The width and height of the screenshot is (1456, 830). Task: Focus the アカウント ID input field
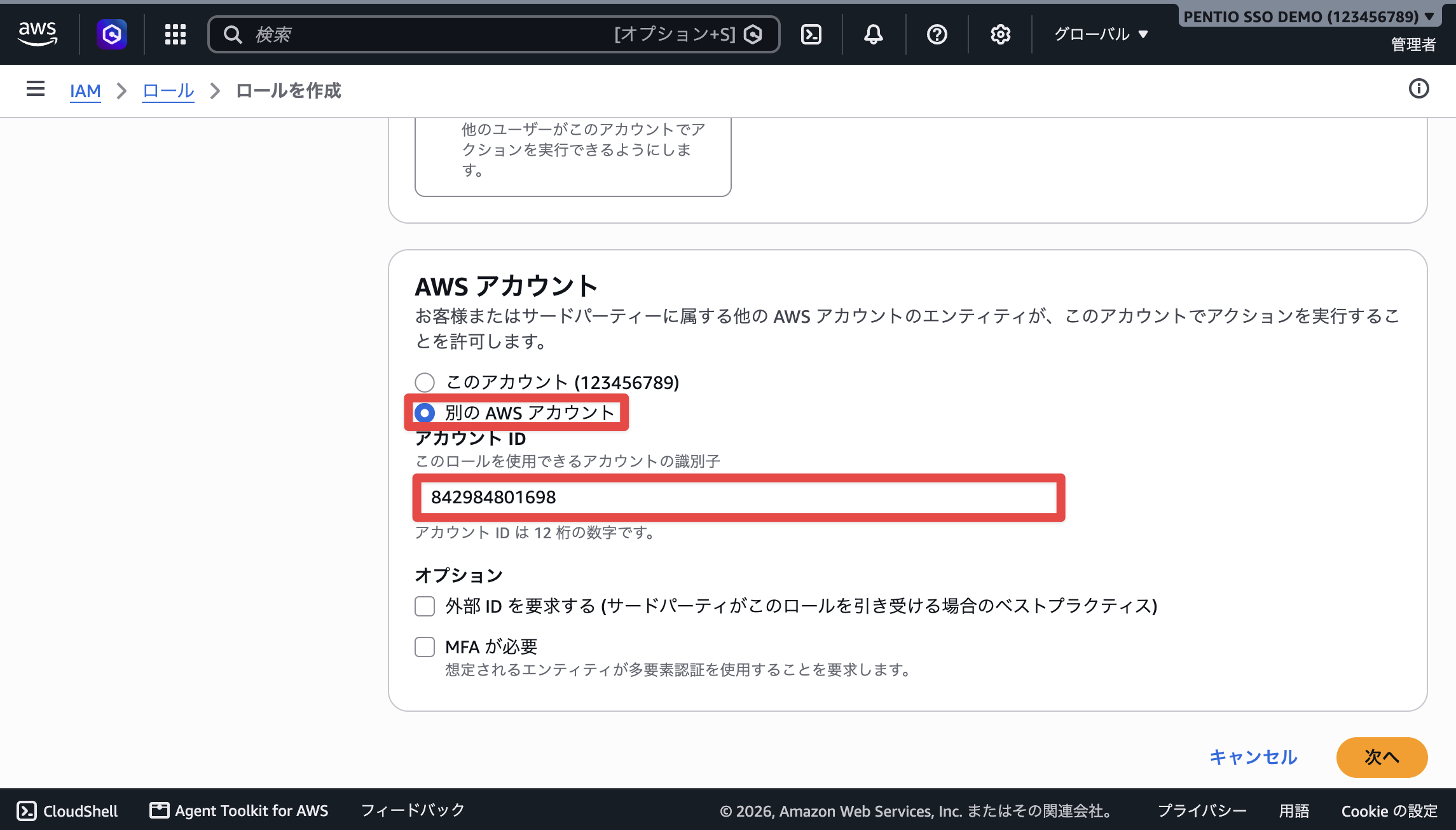pos(739,498)
